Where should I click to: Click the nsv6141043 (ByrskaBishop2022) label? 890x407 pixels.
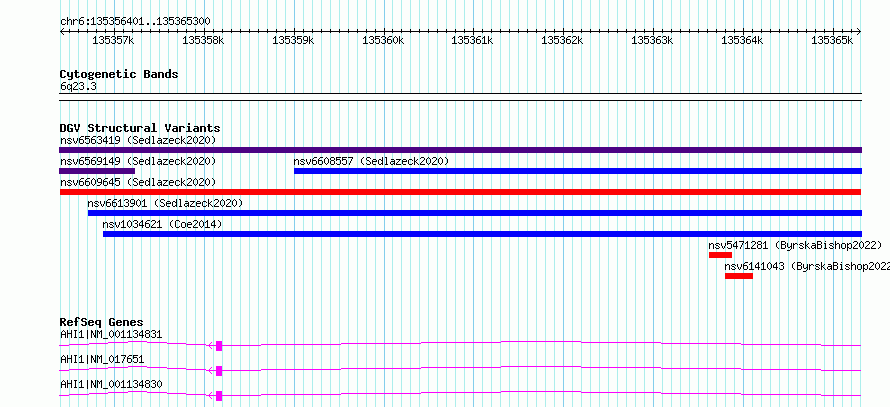(x=807, y=266)
